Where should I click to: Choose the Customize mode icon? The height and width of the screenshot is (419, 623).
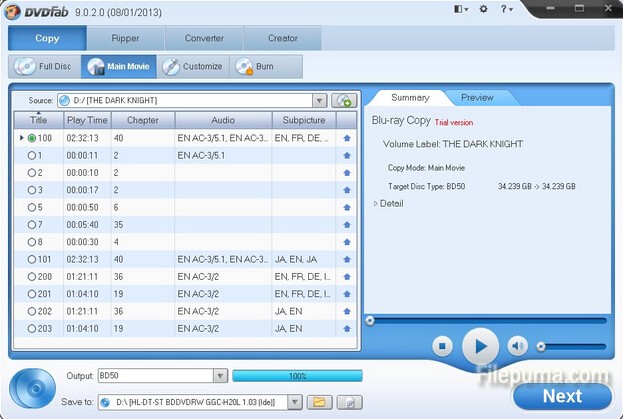(170, 67)
